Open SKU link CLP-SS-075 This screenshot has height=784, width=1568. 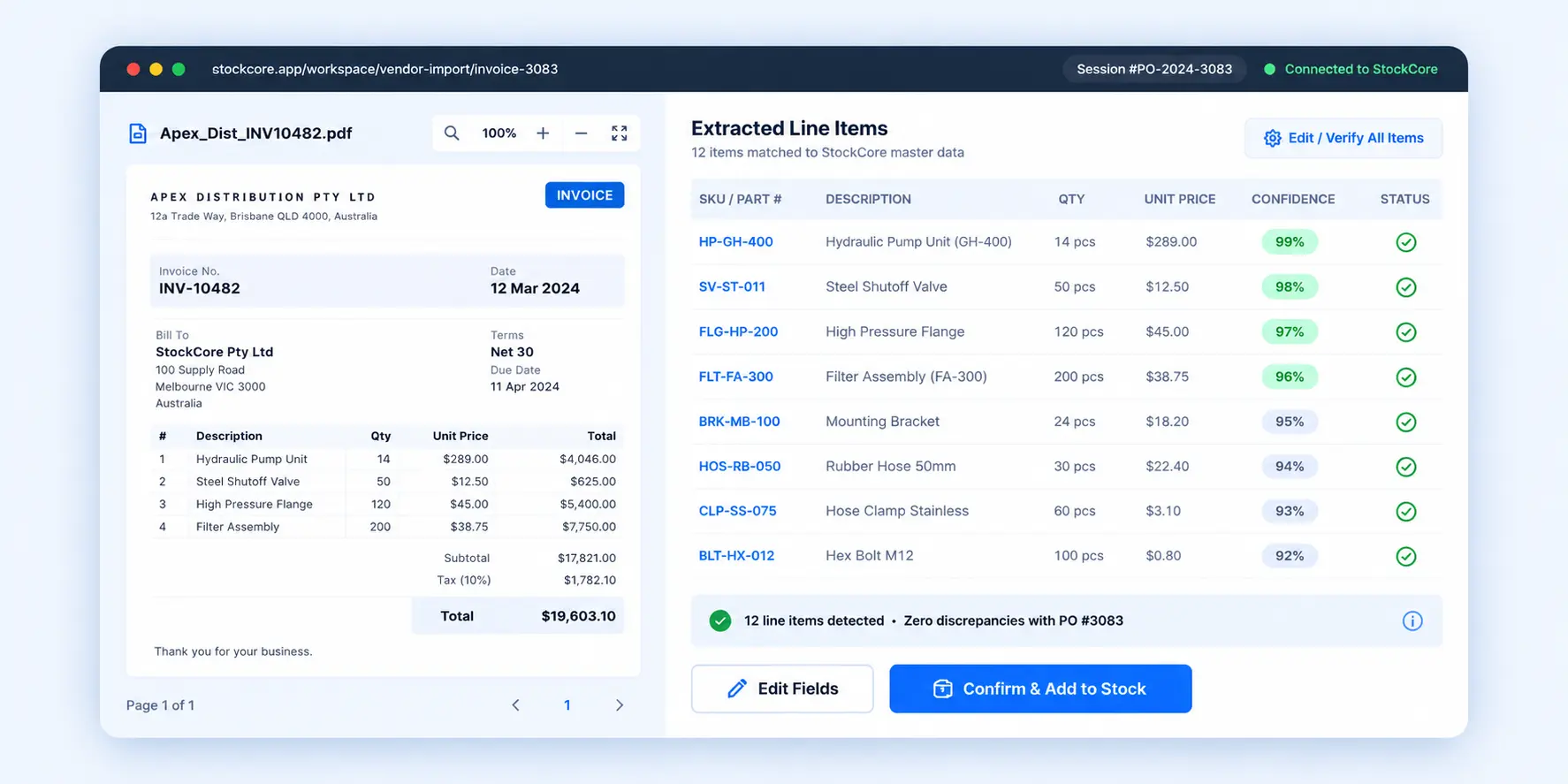[x=737, y=511]
